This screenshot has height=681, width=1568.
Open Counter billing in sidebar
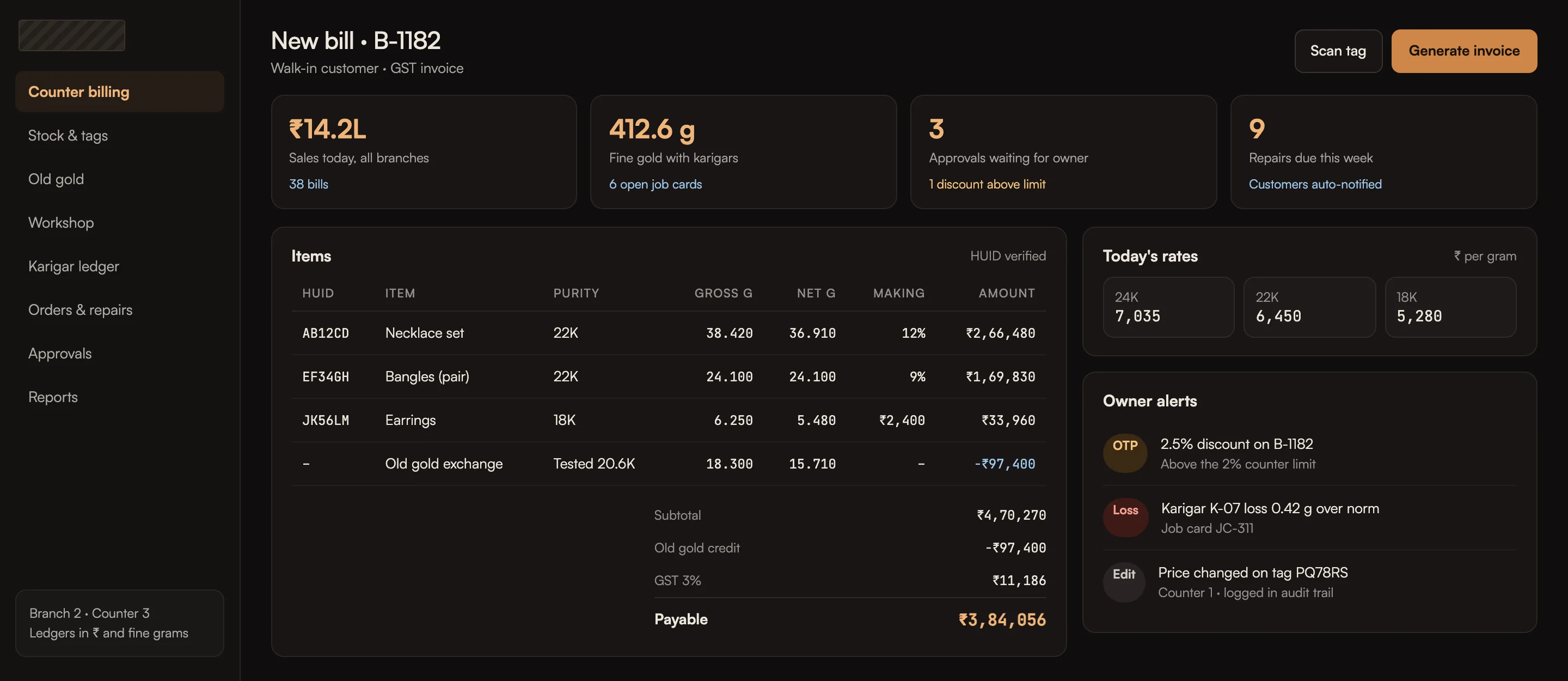click(120, 92)
